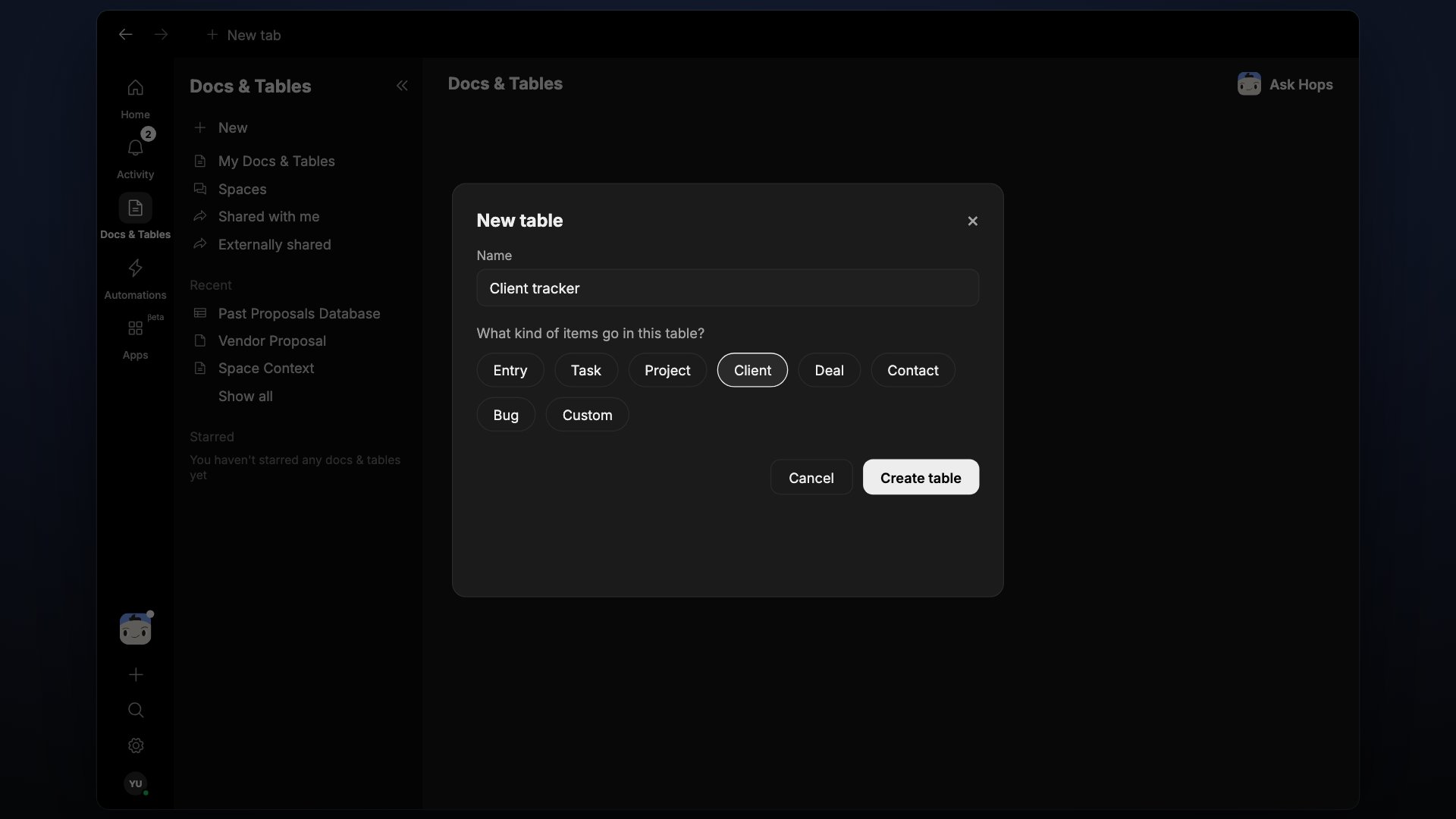Open Space Context recent doc
Screen dimensions: 1456x819
[253, 368]
